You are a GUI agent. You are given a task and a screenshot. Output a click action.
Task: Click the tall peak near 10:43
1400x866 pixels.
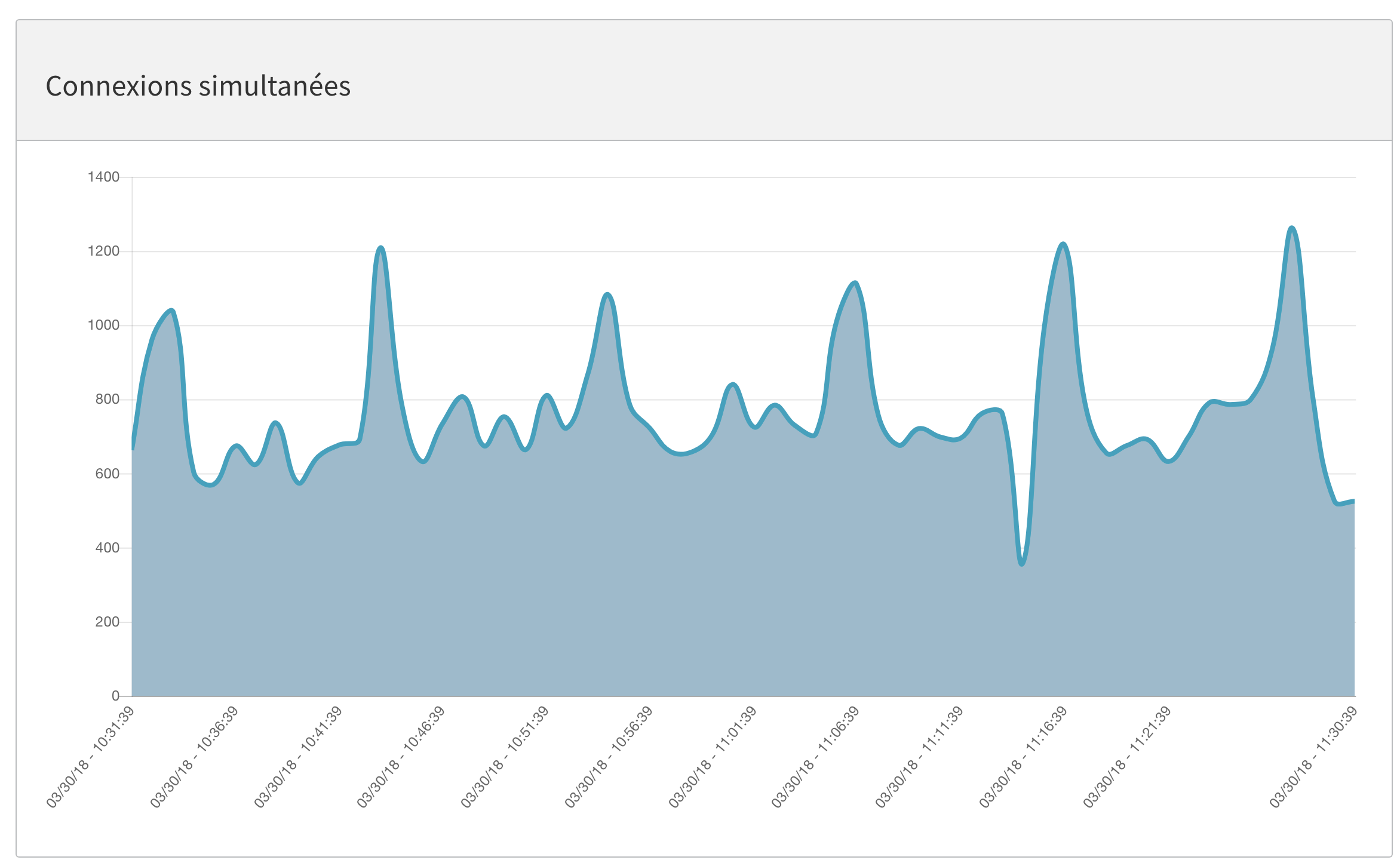pyautogui.click(x=381, y=248)
